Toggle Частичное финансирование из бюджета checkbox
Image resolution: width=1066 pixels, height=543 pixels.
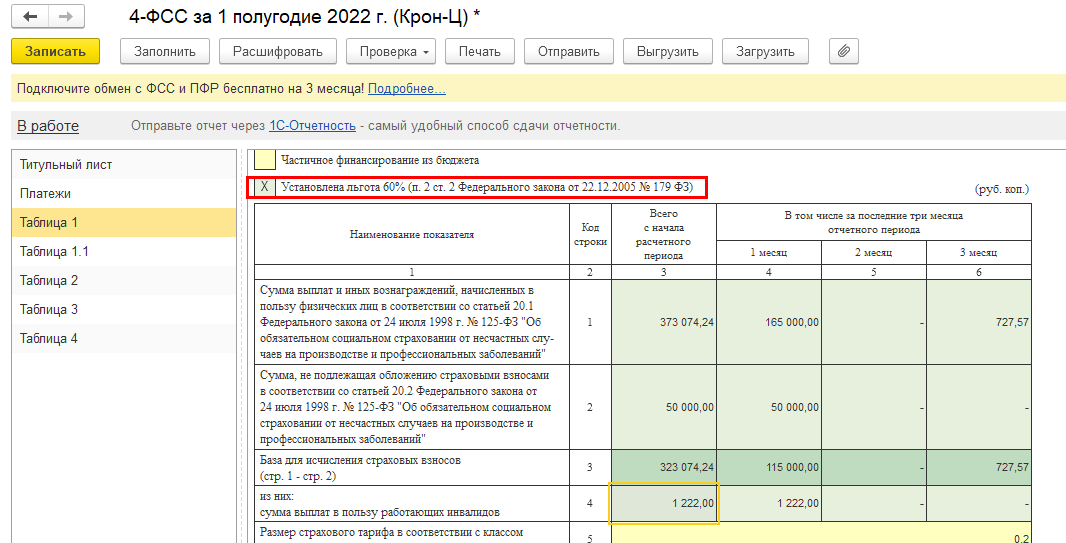click(264, 159)
